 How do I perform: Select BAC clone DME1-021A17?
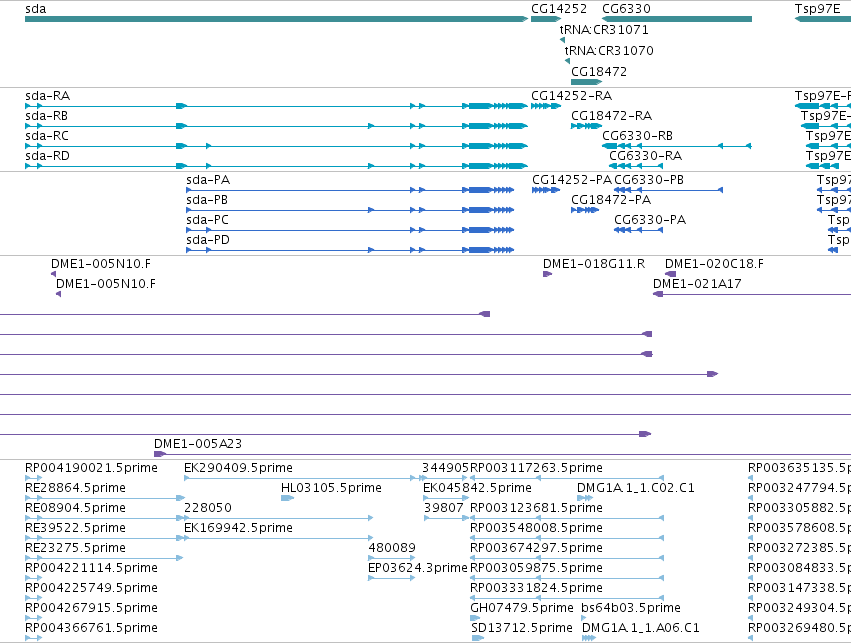pos(752,294)
